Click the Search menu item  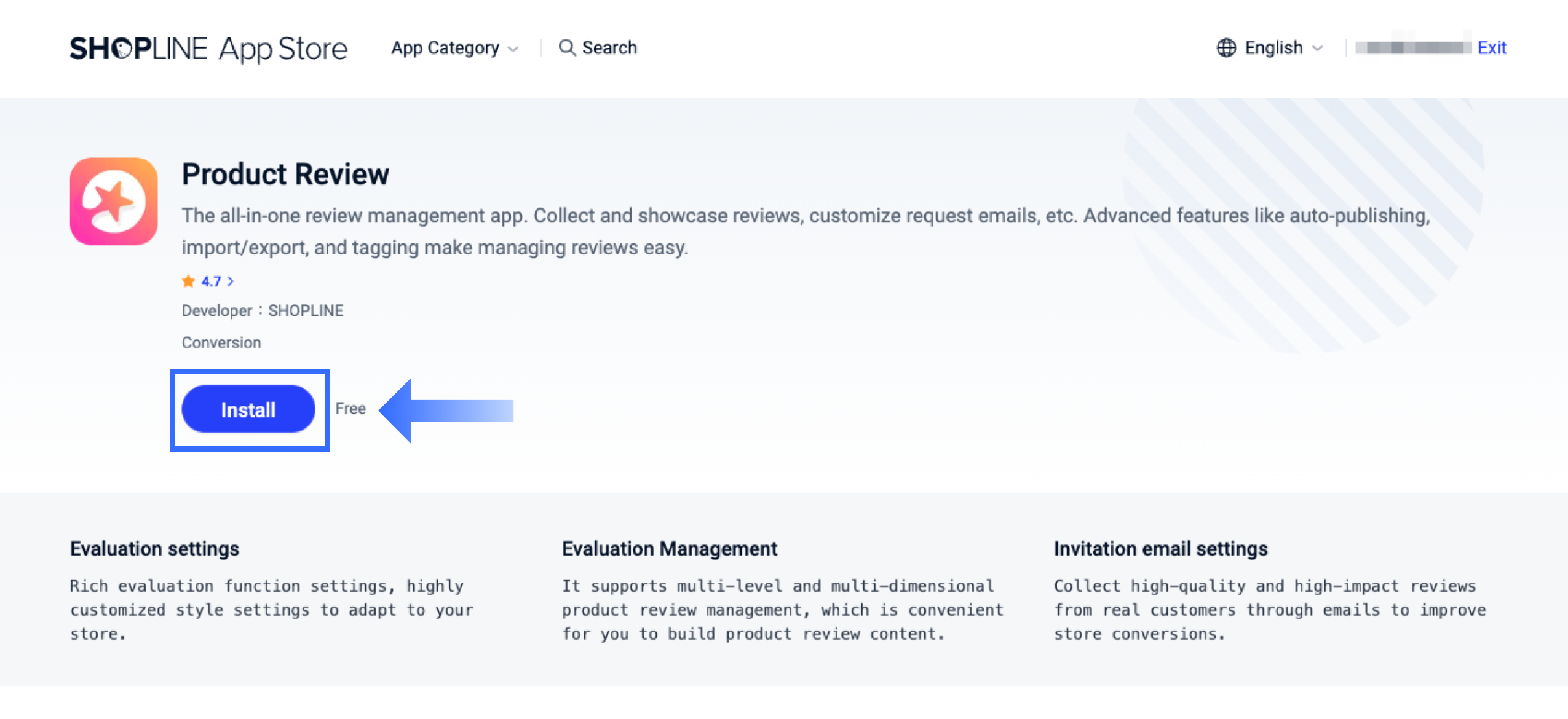pos(609,47)
